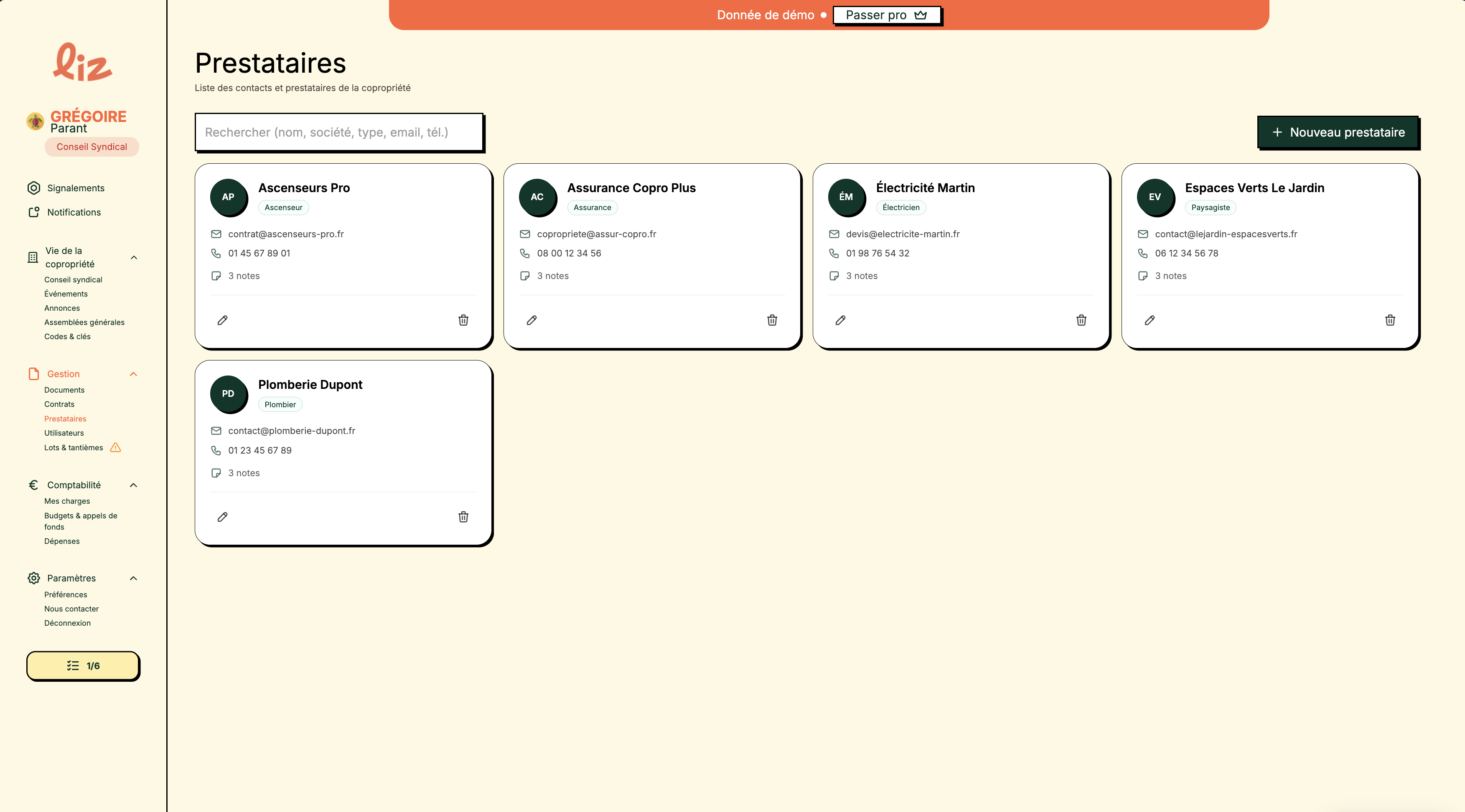The height and width of the screenshot is (812, 1465).
Task: Collapse the Comptabilité section chevron
Action: coord(134,485)
